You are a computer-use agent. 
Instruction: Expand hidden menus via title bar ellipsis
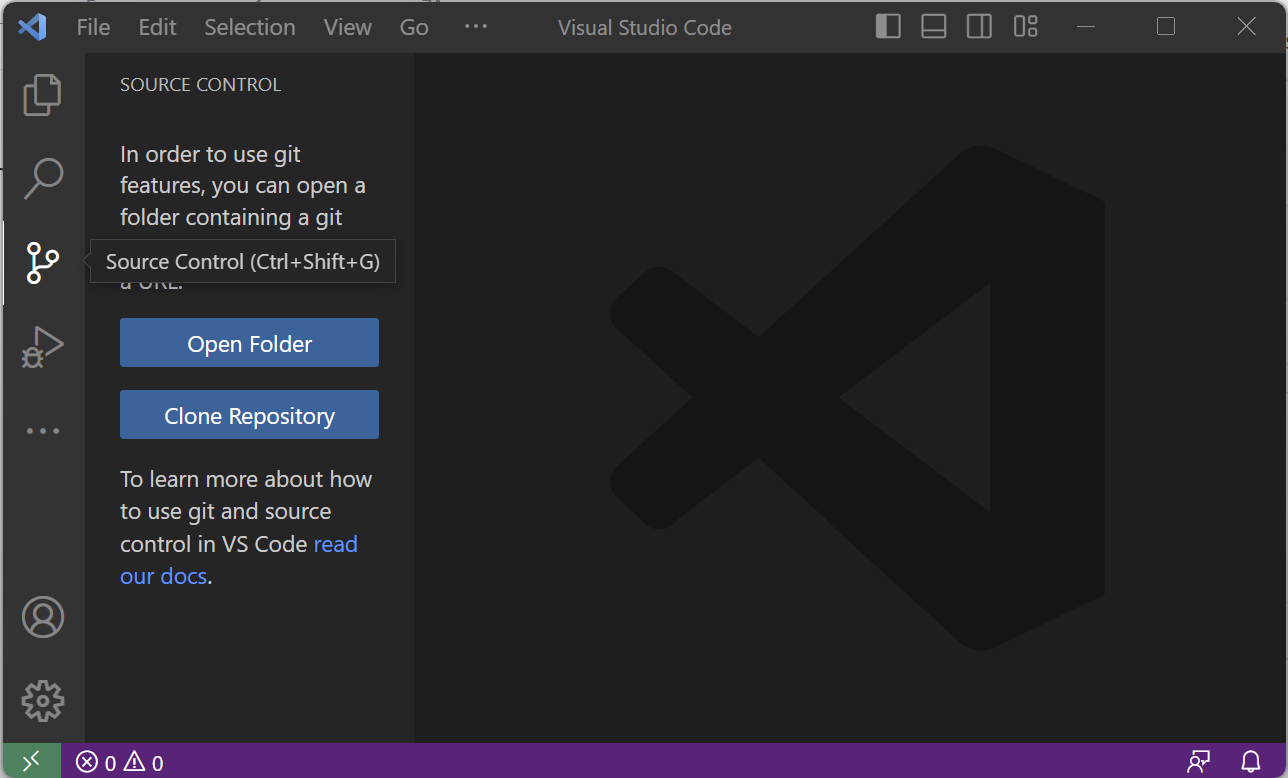click(x=476, y=27)
